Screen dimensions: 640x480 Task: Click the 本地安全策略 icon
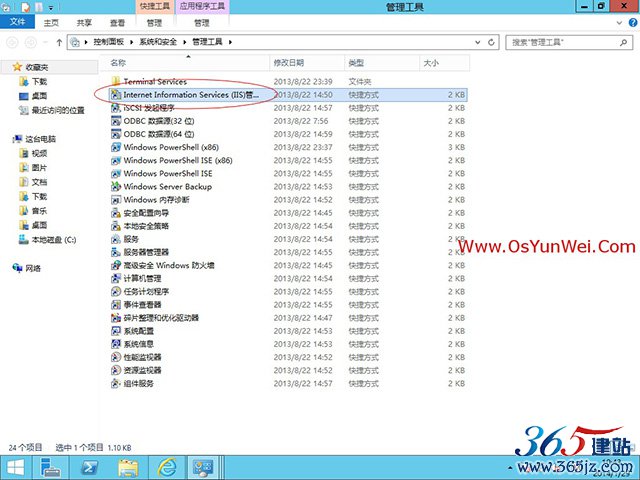pos(116,226)
